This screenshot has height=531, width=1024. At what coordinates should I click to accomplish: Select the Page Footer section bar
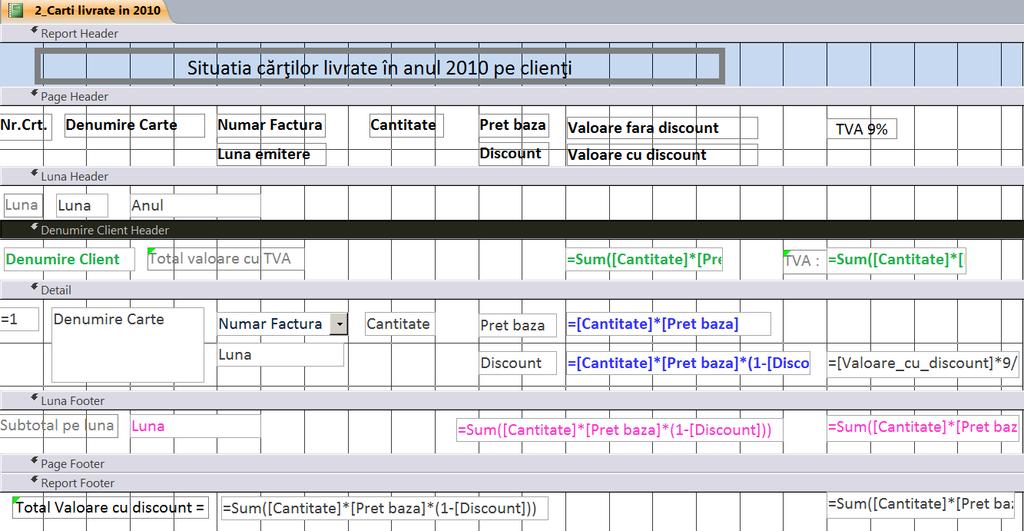(x=512, y=464)
